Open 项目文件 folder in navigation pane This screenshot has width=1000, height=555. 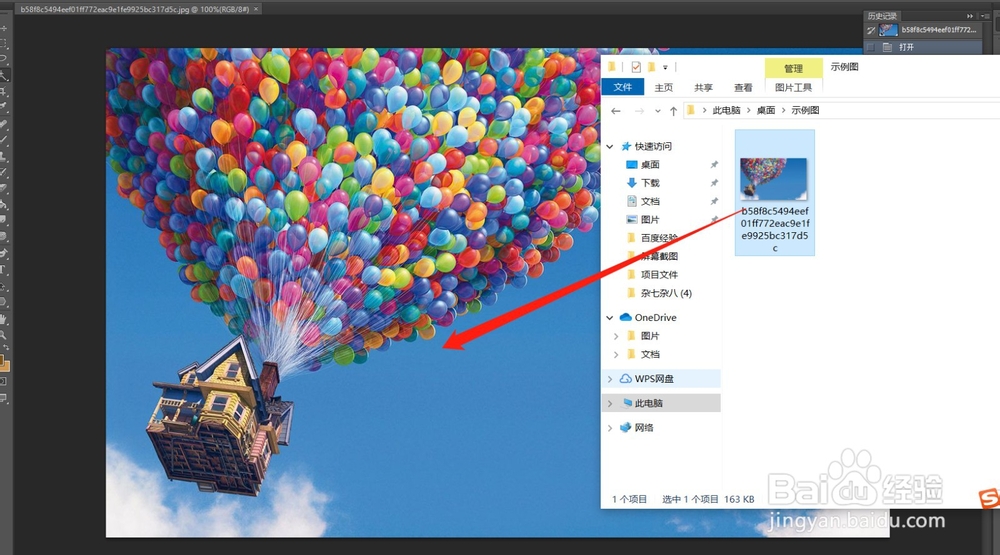[x=659, y=275]
